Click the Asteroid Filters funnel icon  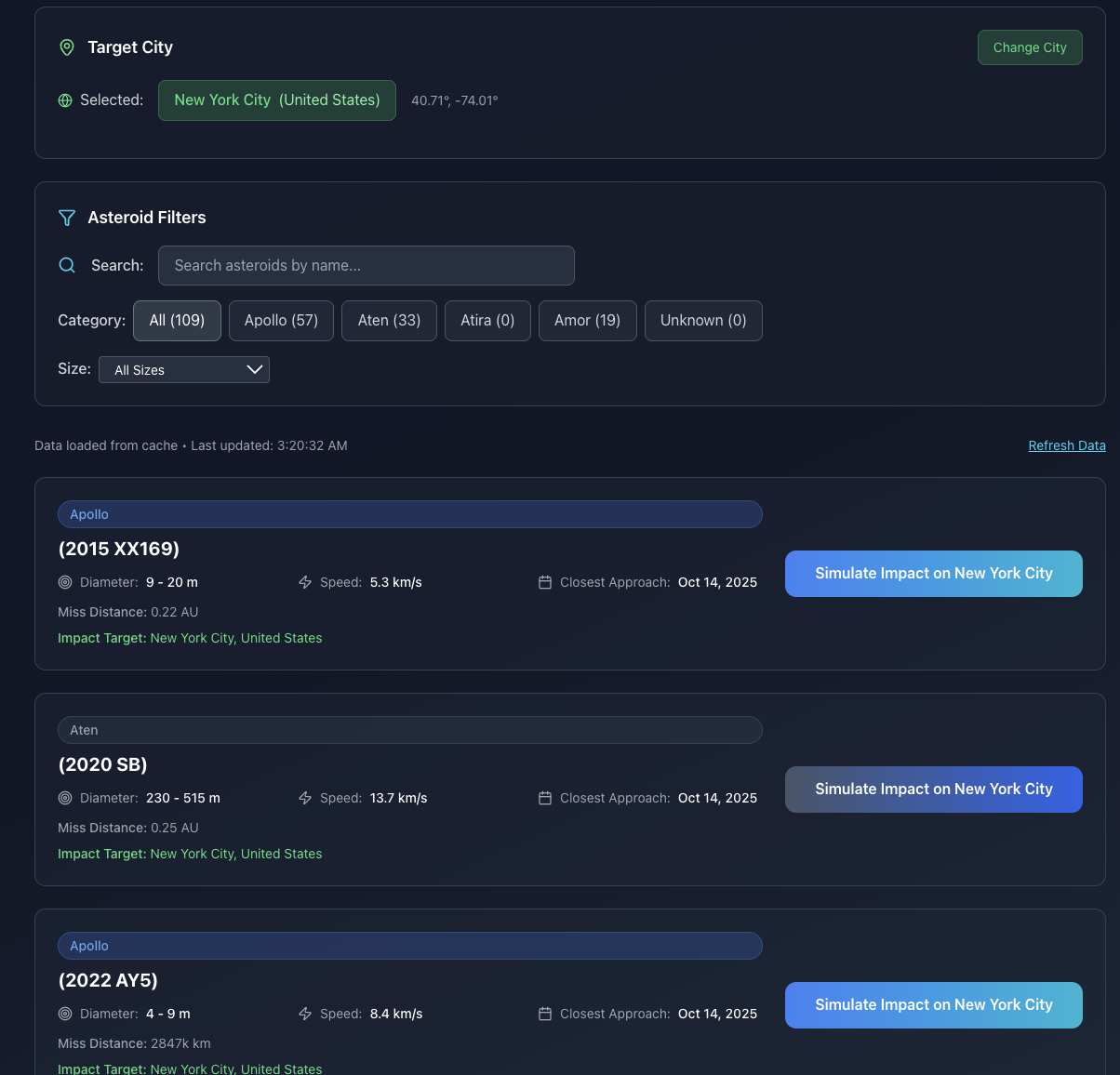pyautogui.click(x=67, y=218)
